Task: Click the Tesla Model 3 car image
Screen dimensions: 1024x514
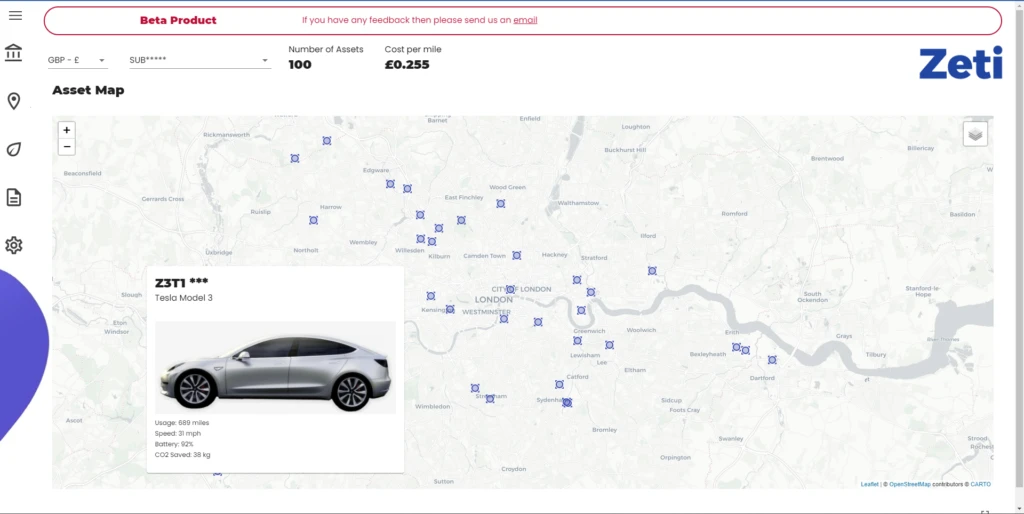Action: click(275, 367)
